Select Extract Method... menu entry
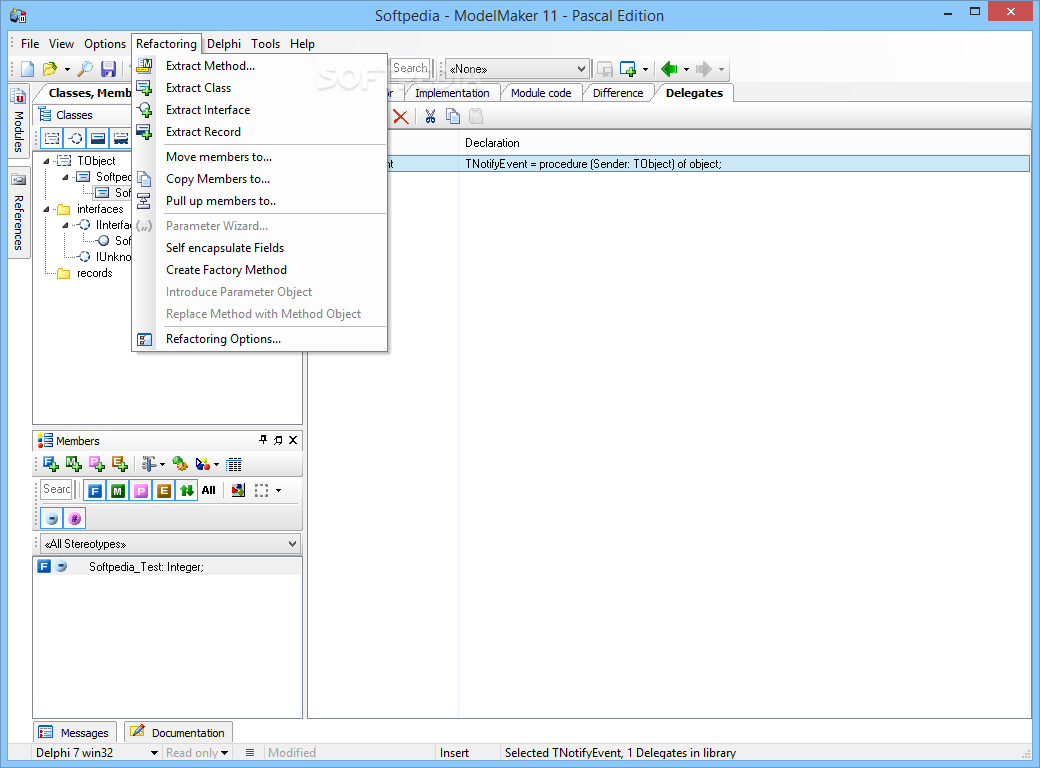This screenshot has height=768, width=1040. (210, 66)
